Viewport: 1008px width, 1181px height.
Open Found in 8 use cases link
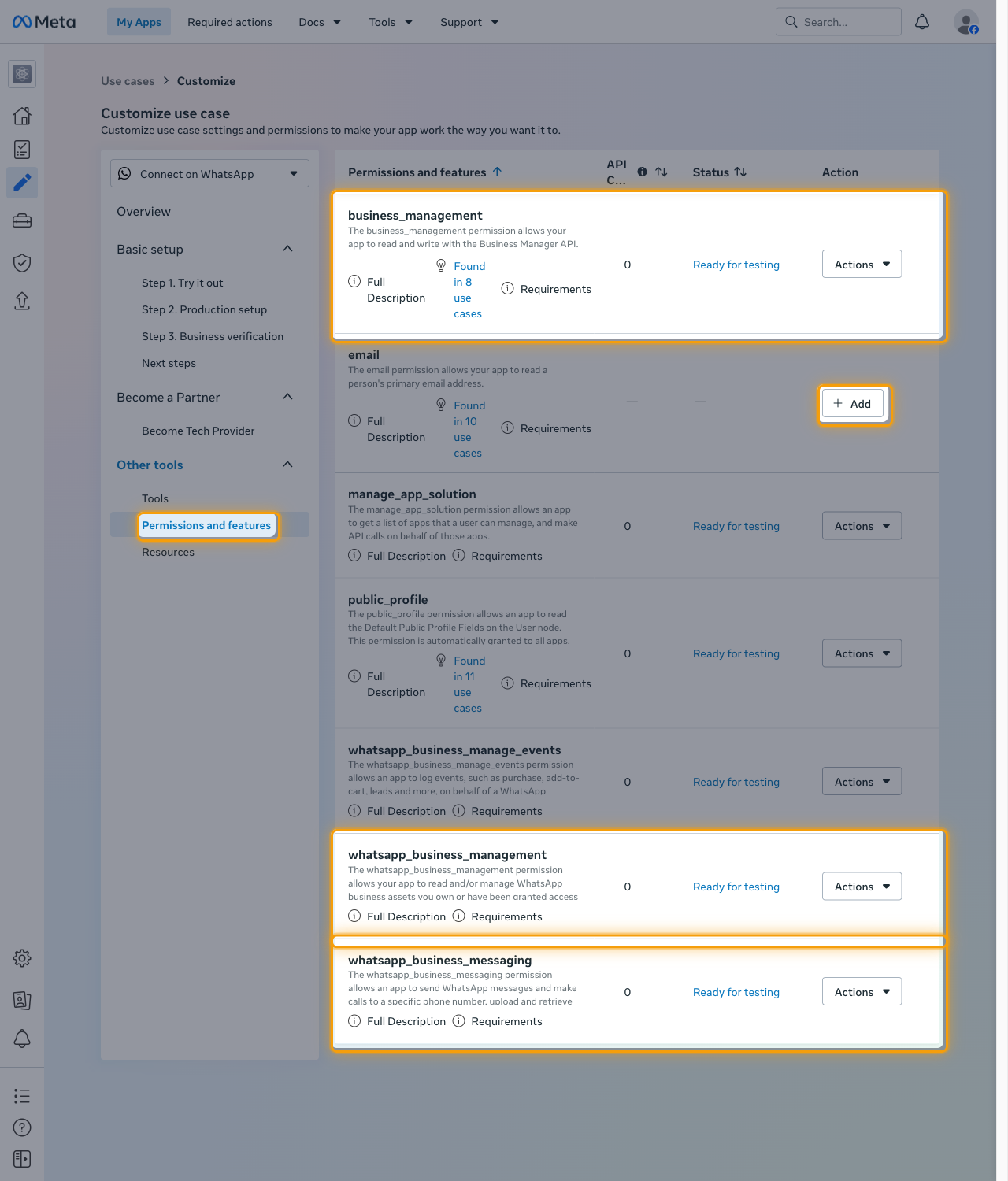coord(469,290)
